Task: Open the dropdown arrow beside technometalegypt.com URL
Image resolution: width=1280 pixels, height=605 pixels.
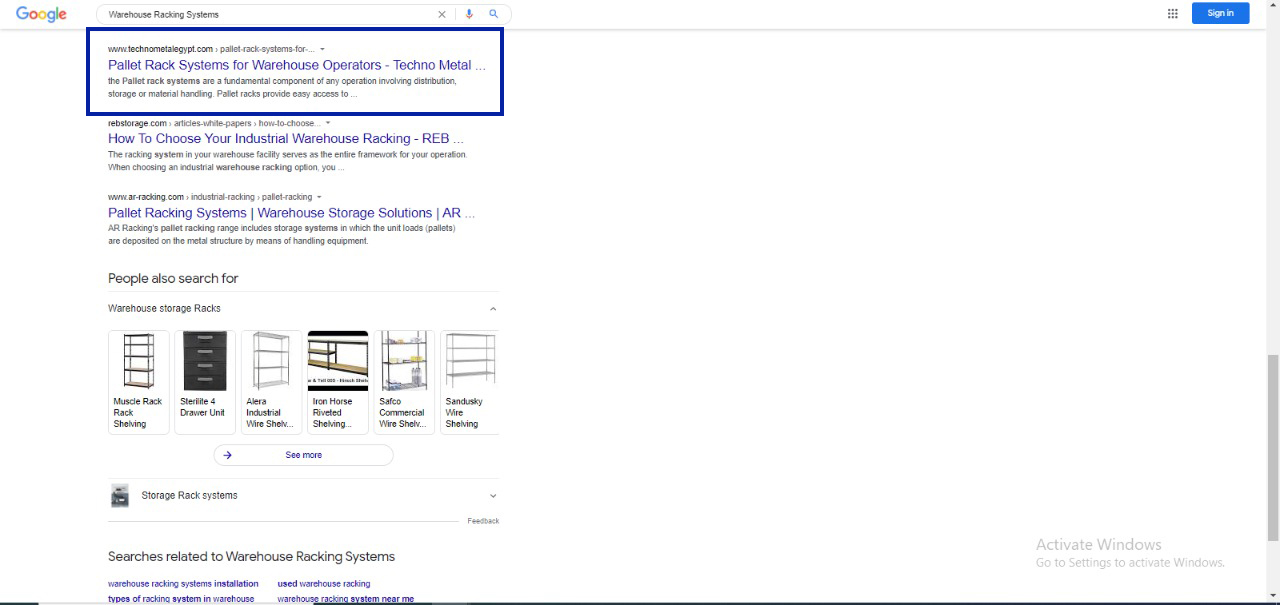Action: (322, 49)
